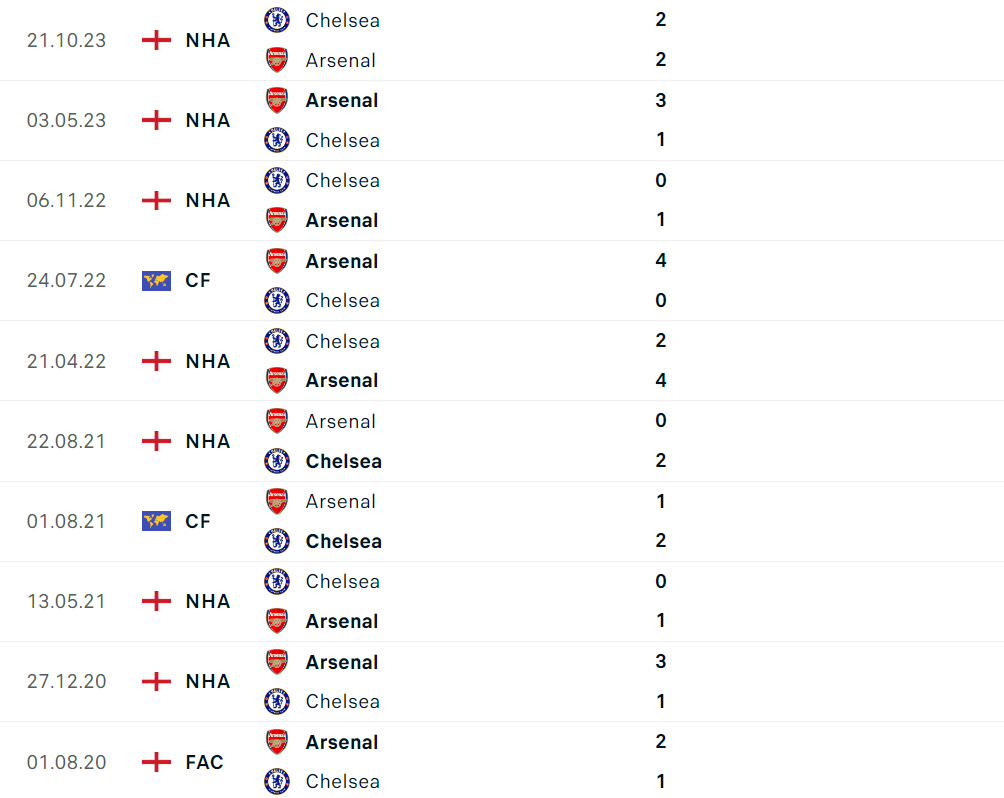The width and height of the screenshot is (1004, 798).
Task: Click Arsenal's crest in the 27.12.20 match
Action: (x=277, y=662)
